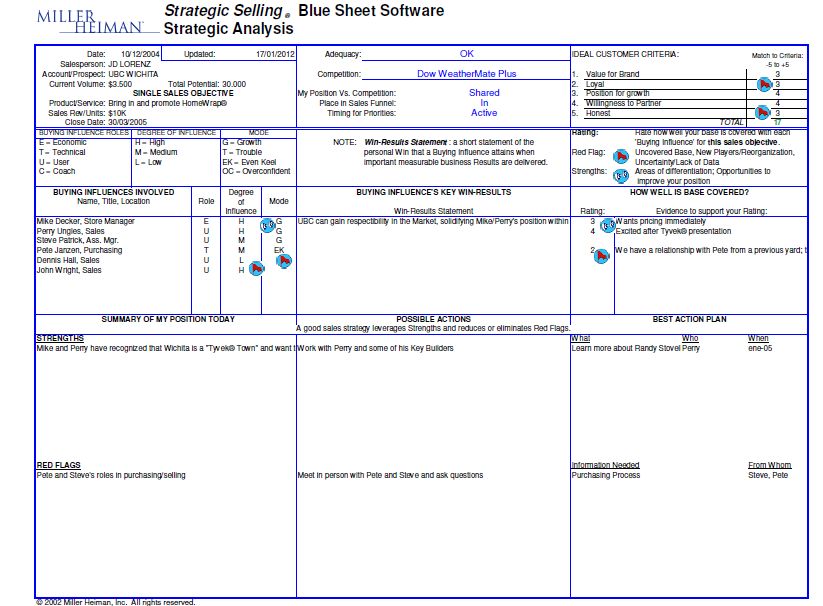The height and width of the screenshot is (606, 823).
Task: Click 'SUMMARY OF MY POSITION TODAY' header
Action: coord(168,319)
